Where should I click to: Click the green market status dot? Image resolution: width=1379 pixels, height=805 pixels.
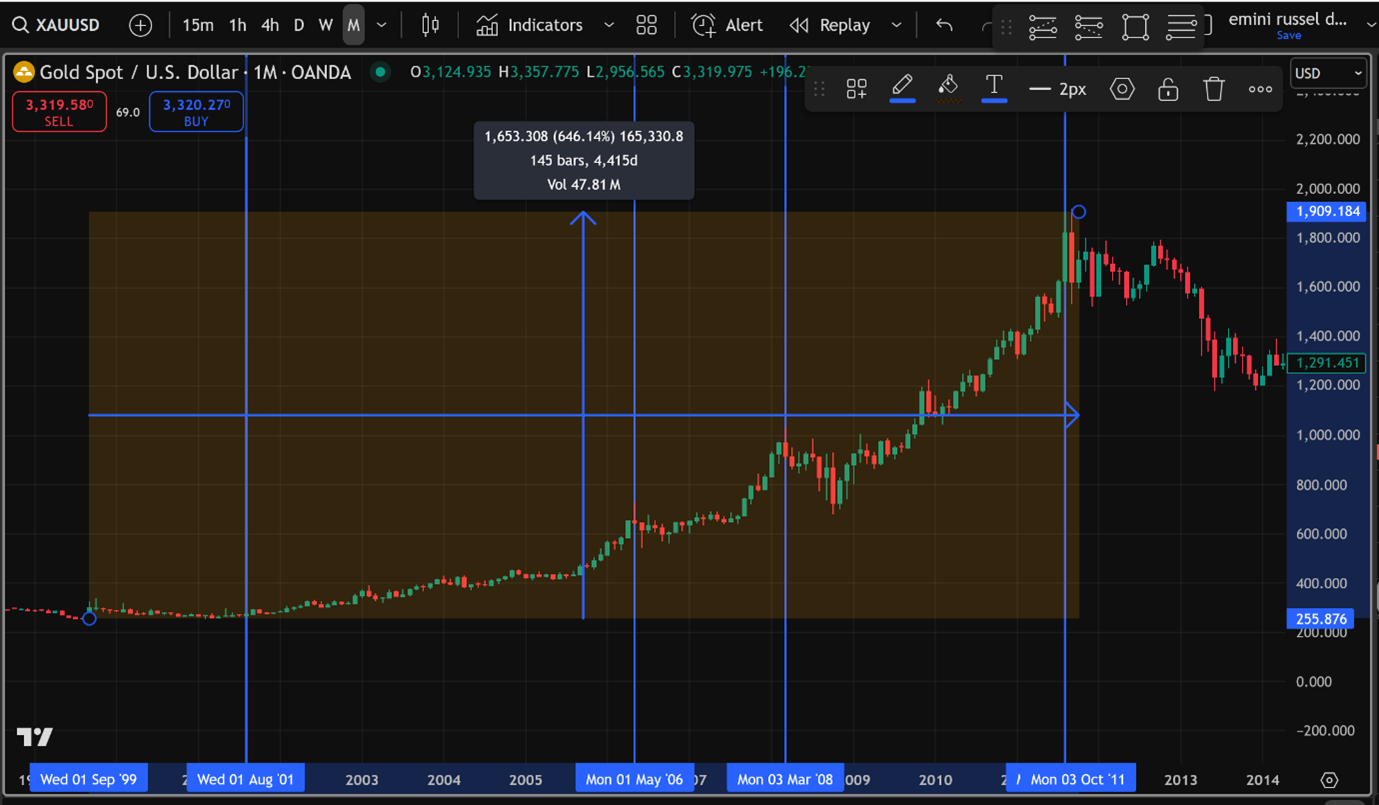click(380, 72)
